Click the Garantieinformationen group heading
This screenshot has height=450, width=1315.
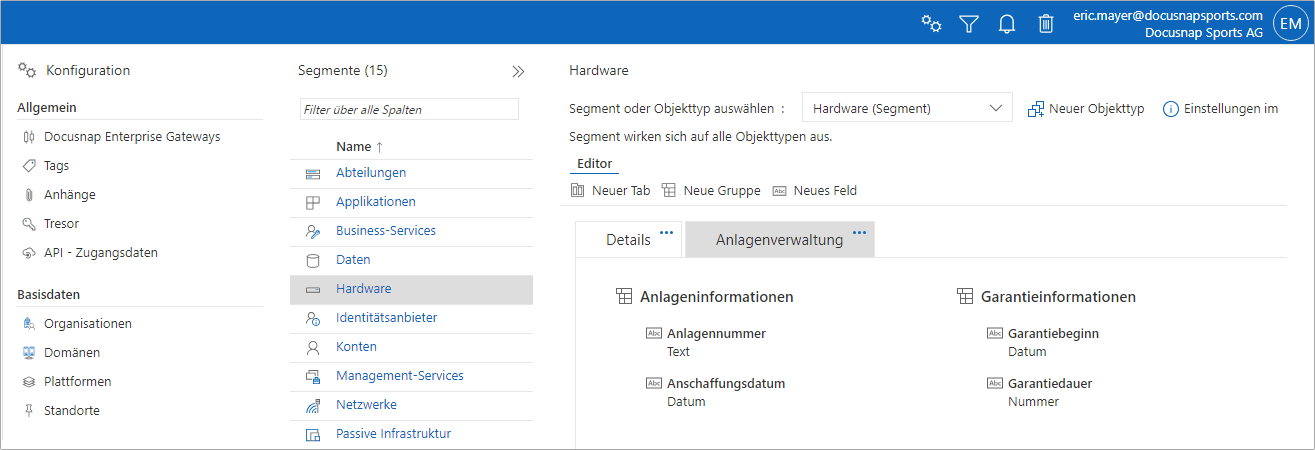(x=1059, y=297)
